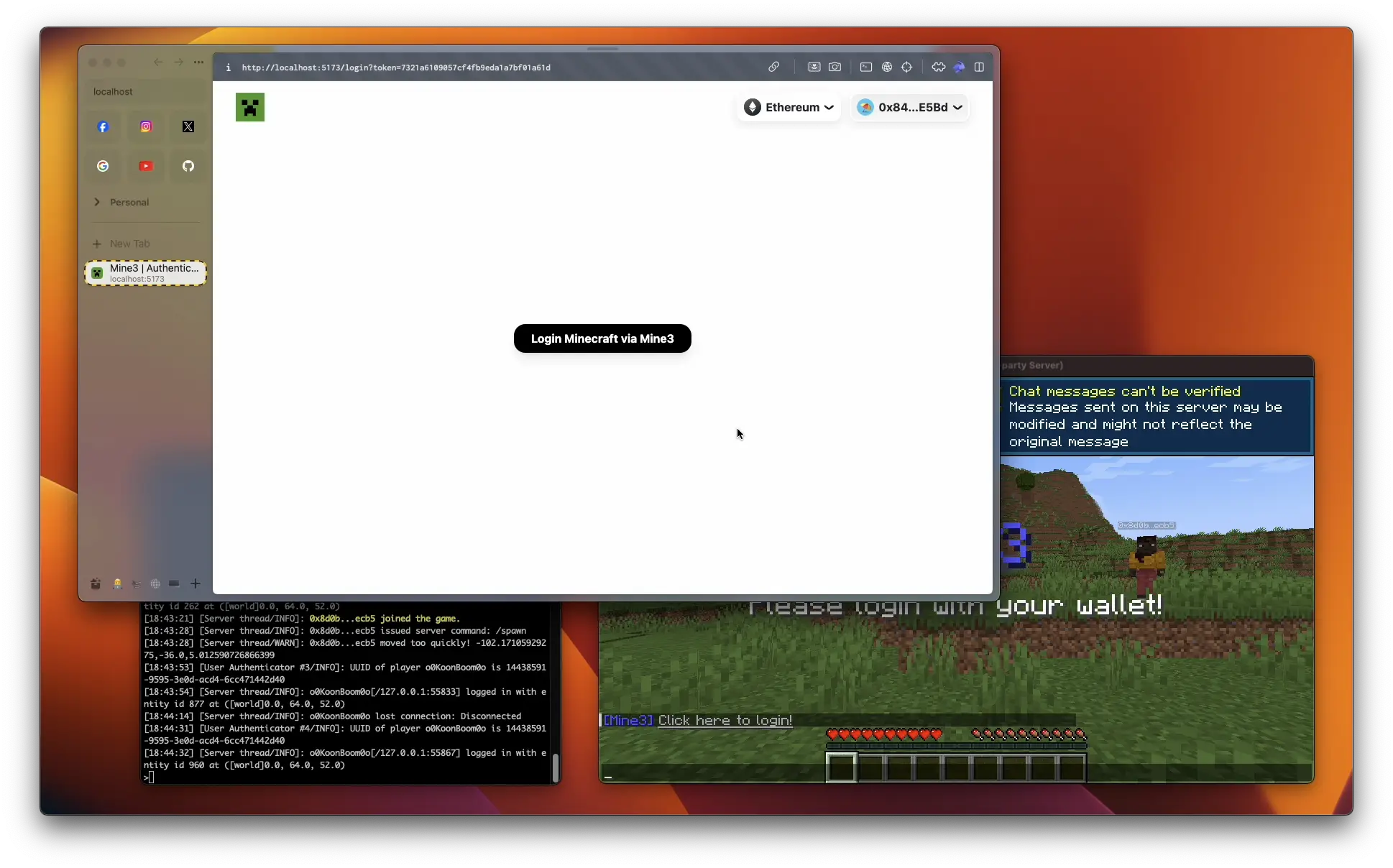This screenshot has height=868, width=1393.
Task: Open the extensions puzzle piece icon
Action: tap(938, 67)
